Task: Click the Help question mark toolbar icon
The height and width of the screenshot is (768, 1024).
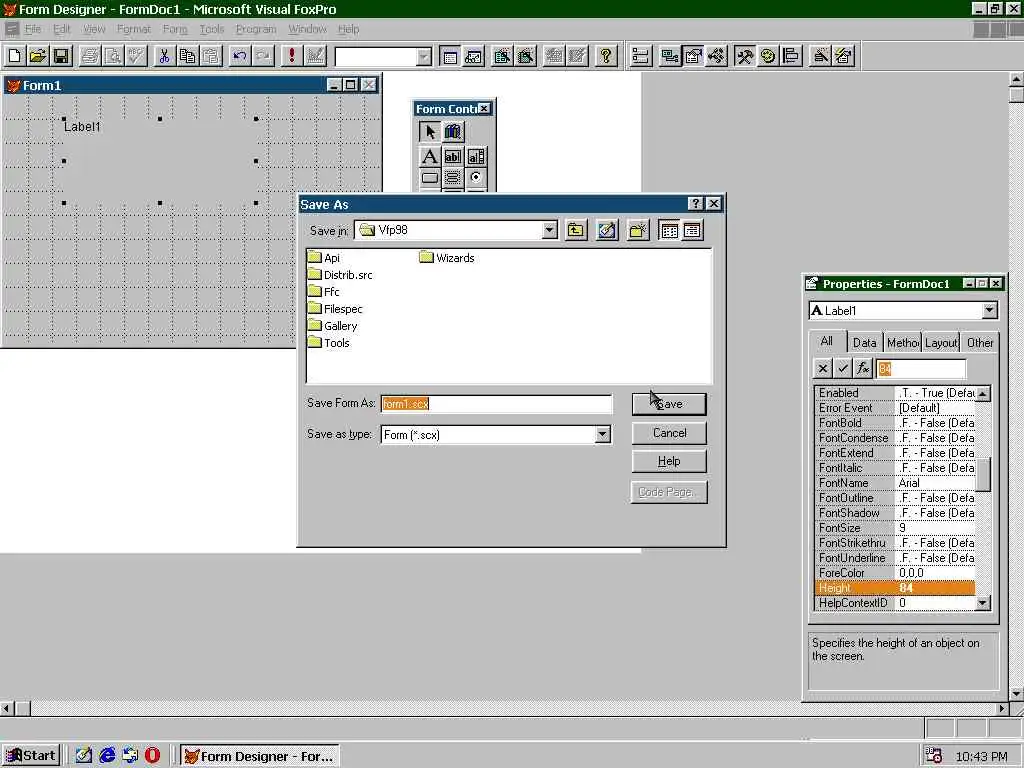Action: [x=605, y=56]
